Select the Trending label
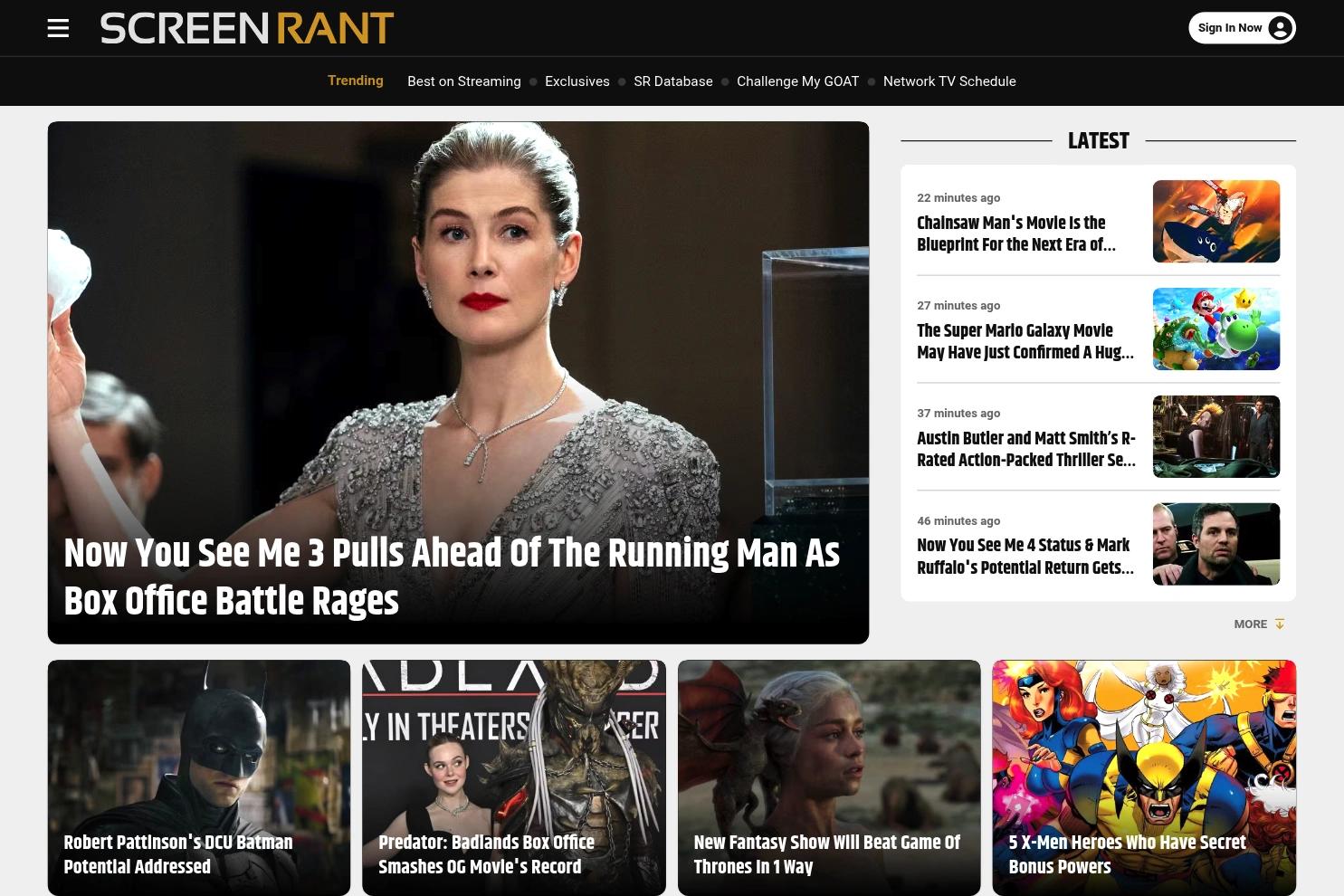This screenshot has width=1344, height=896. (355, 81)
